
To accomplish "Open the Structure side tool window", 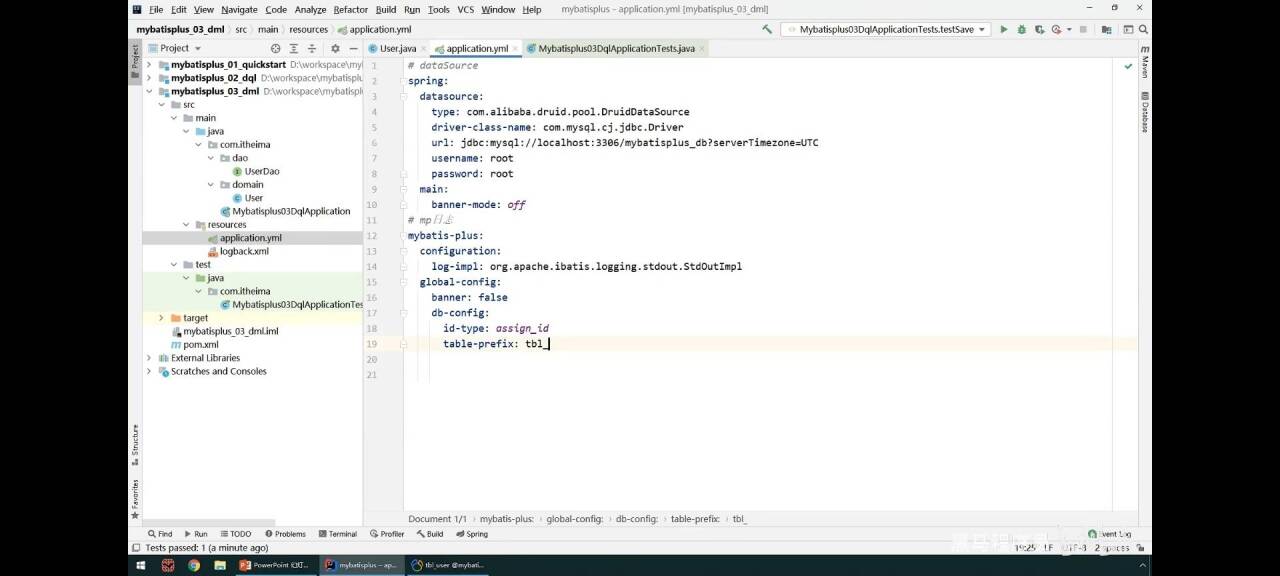I will point(135,445).
